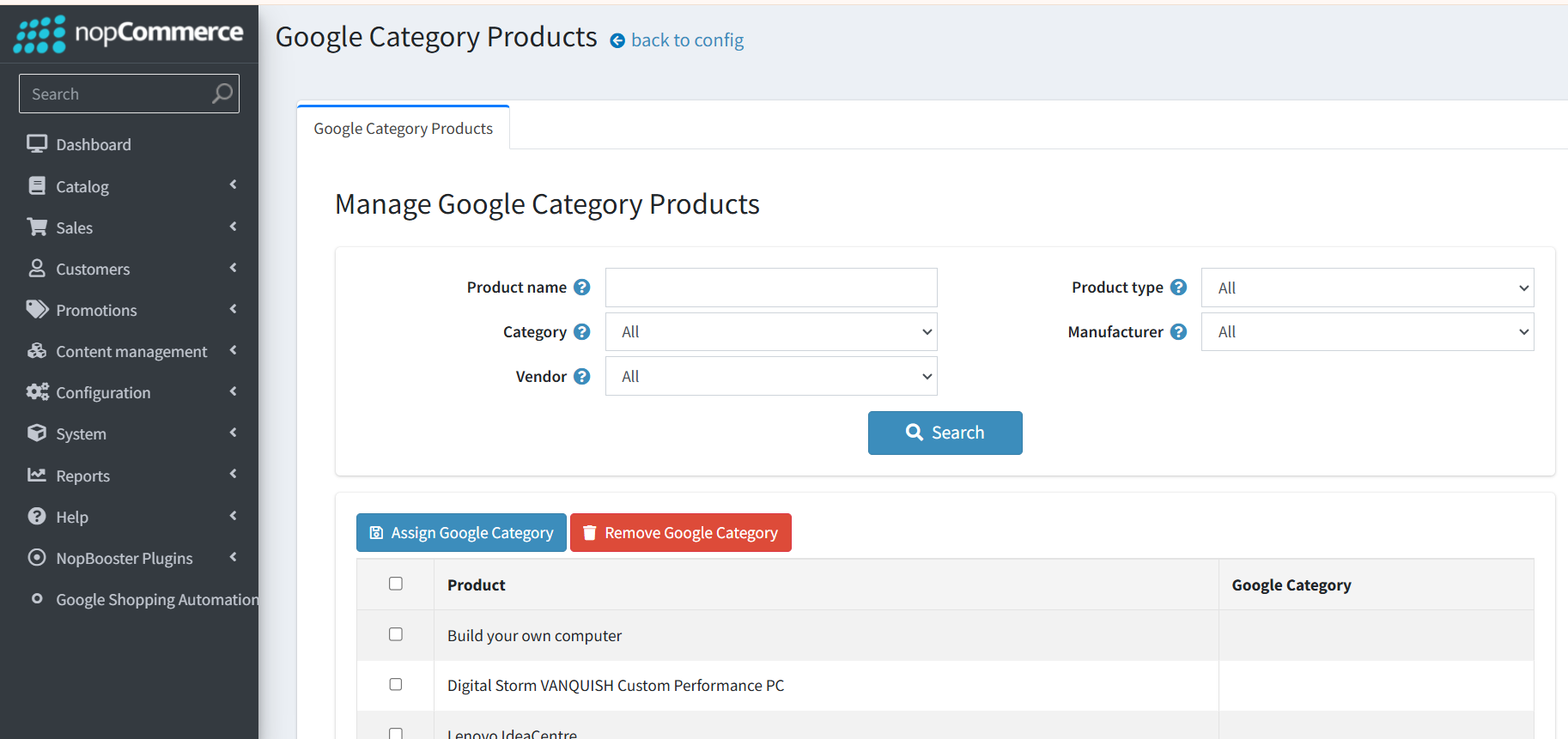Expand the NopBooster Plugins chevron
Image resolution: width=1568 pixels, height=739 pixels.
tap(233, 557)
